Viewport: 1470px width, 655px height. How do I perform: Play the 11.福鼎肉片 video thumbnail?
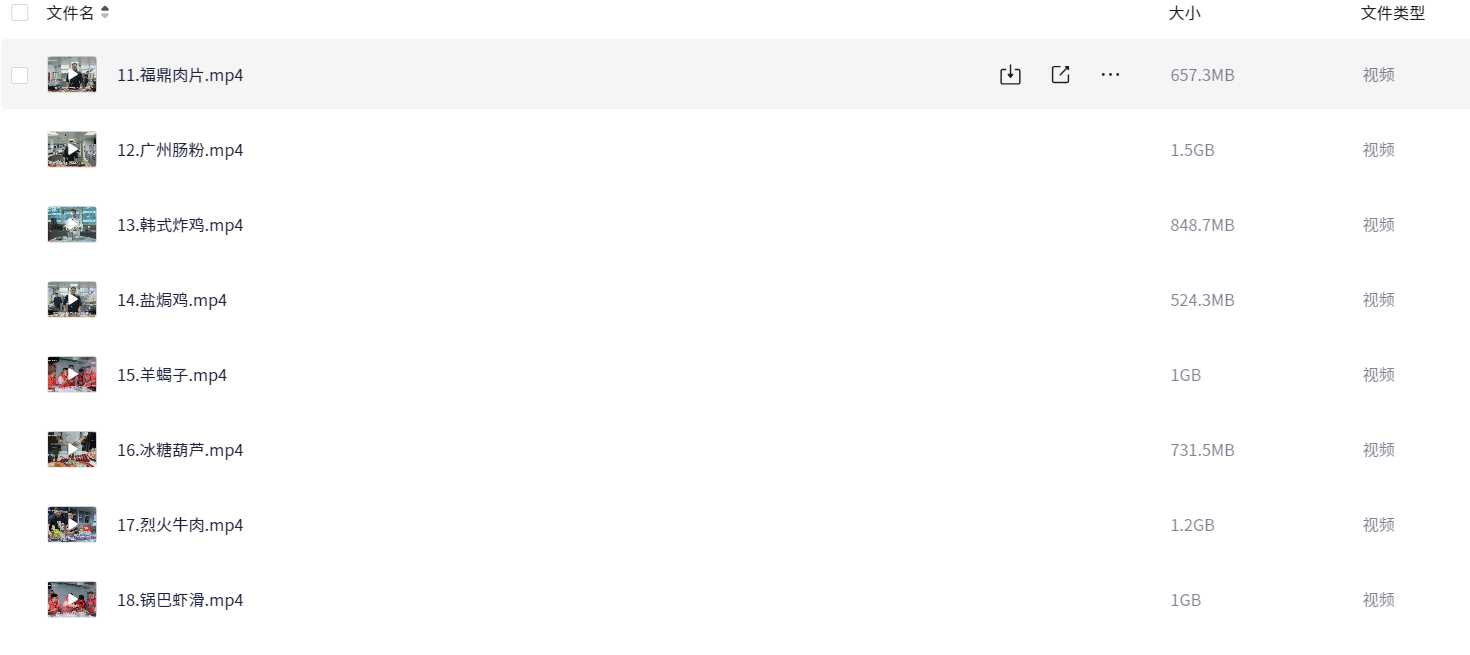point(72,75)
